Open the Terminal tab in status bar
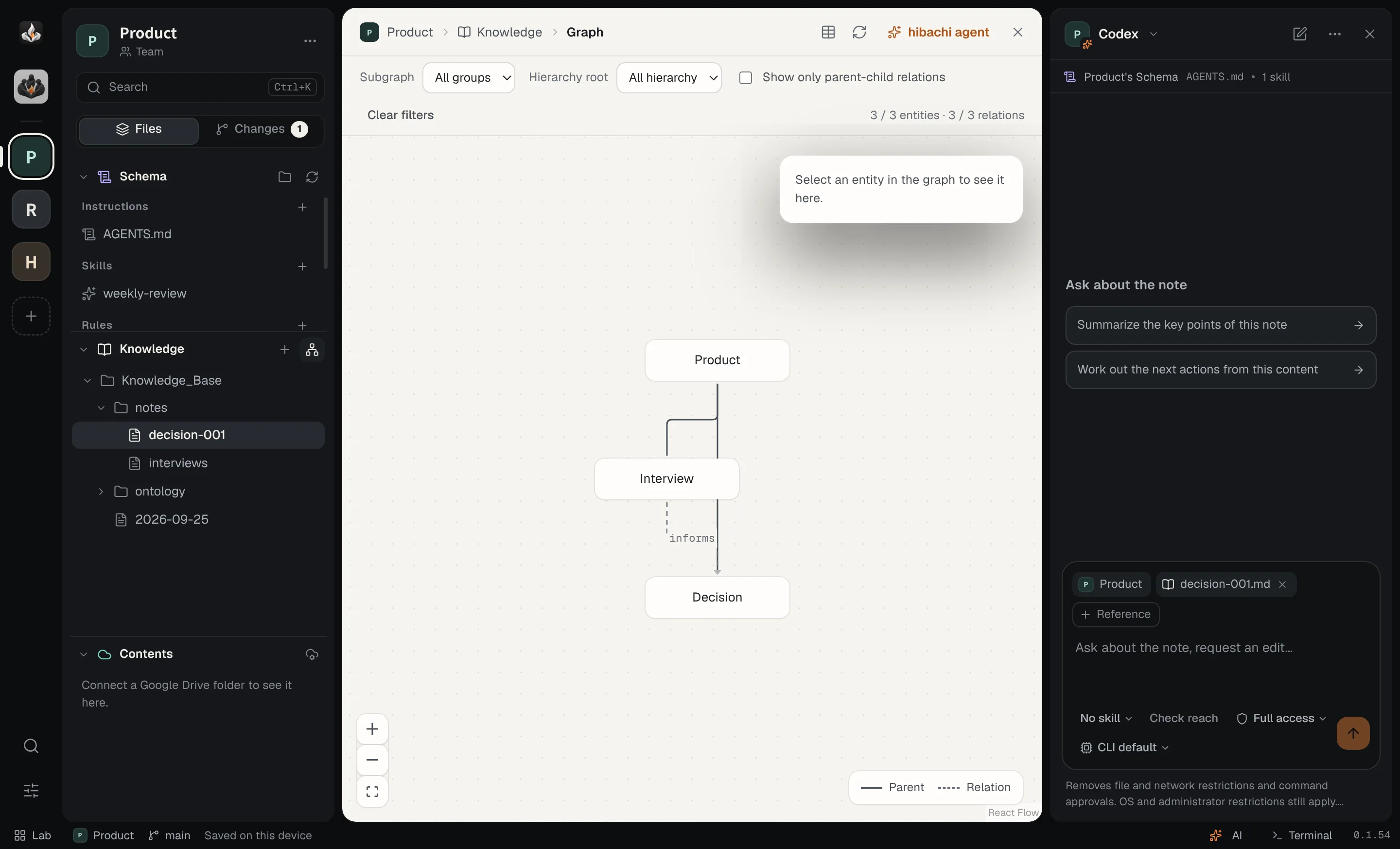Image resolution: width=1400 pixels, height=849 pixels. (x=1302, y=835)
